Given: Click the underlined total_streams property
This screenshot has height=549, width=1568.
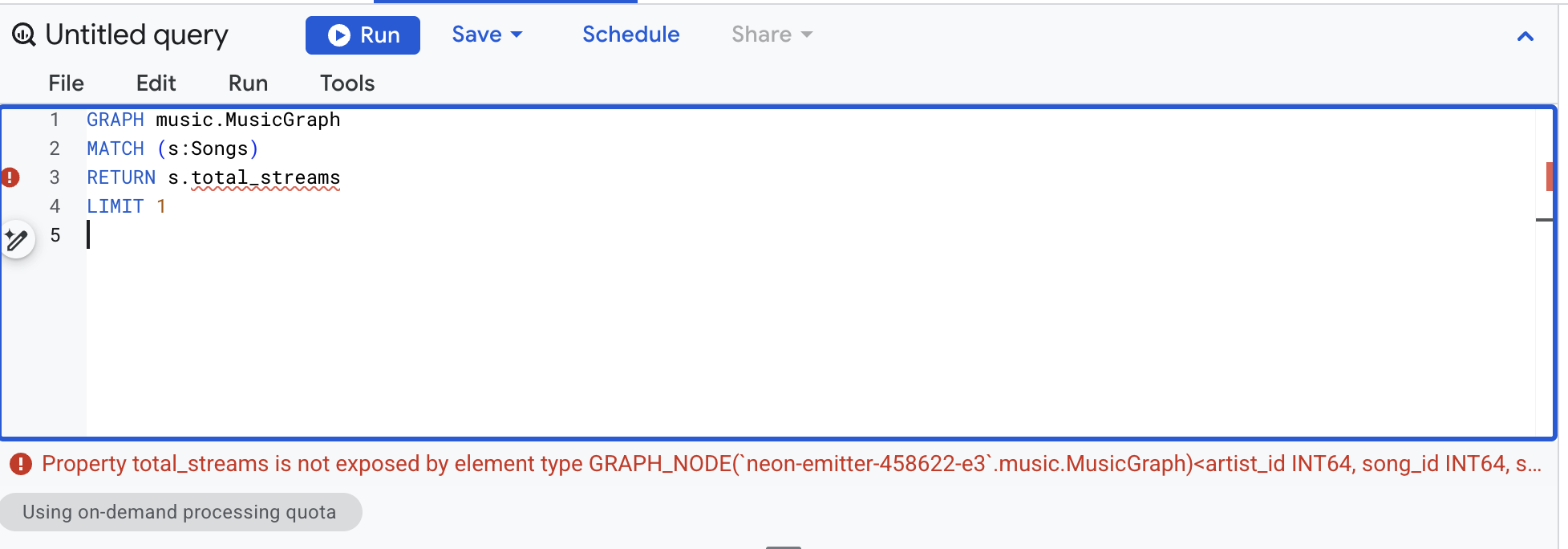Looking at the screenshot, I should click(265, 177).
